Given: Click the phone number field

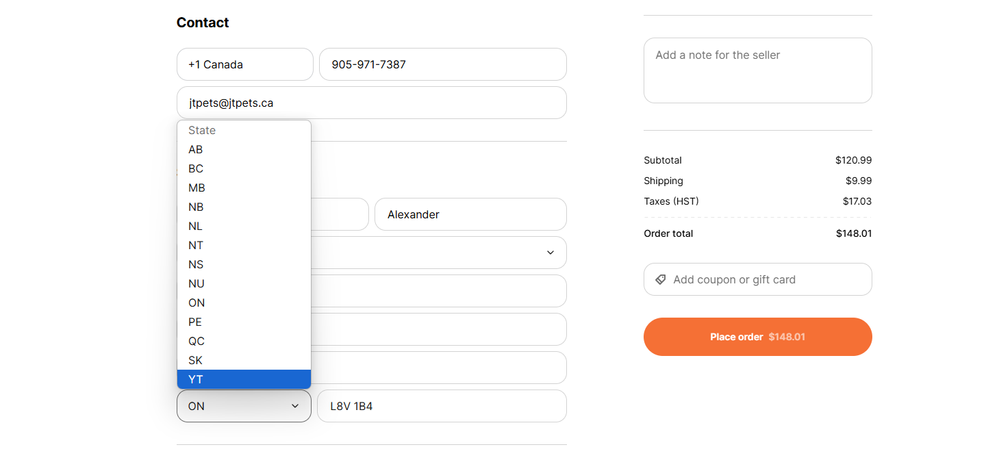Looking at the screenshot, I should 442,65.
